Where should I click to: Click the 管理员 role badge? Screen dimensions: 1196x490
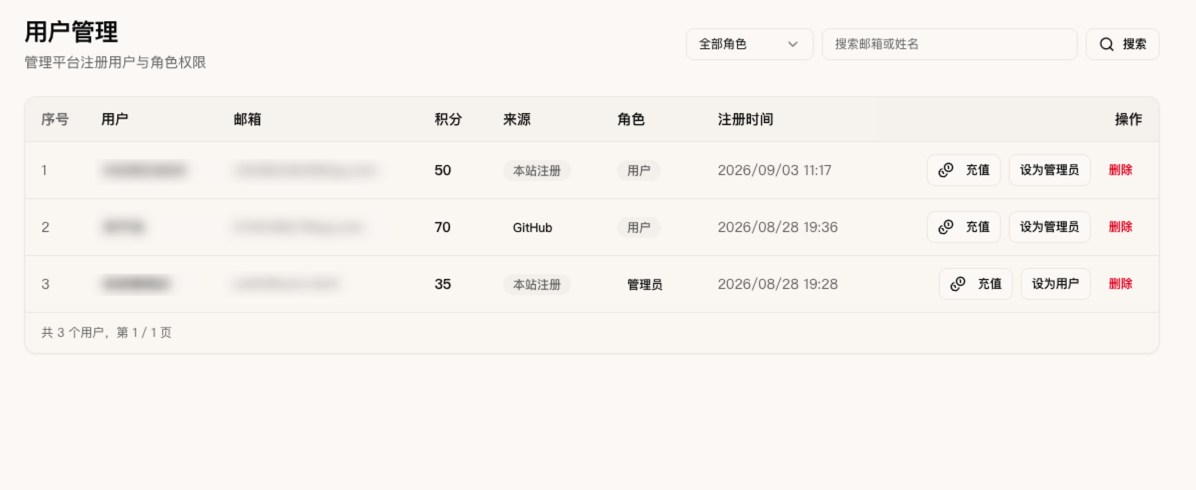click(x=645, y=284)
